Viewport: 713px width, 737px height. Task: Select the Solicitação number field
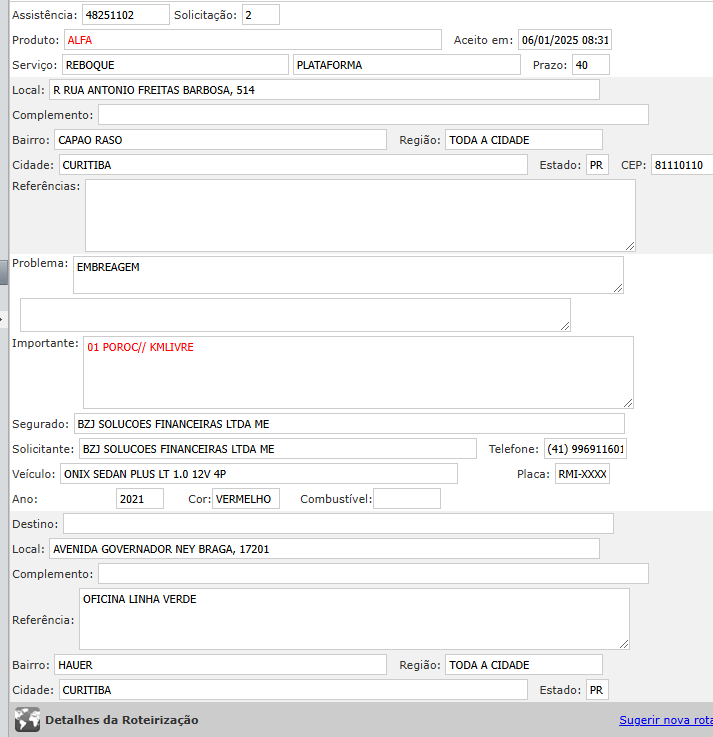[x=261, y=15]
